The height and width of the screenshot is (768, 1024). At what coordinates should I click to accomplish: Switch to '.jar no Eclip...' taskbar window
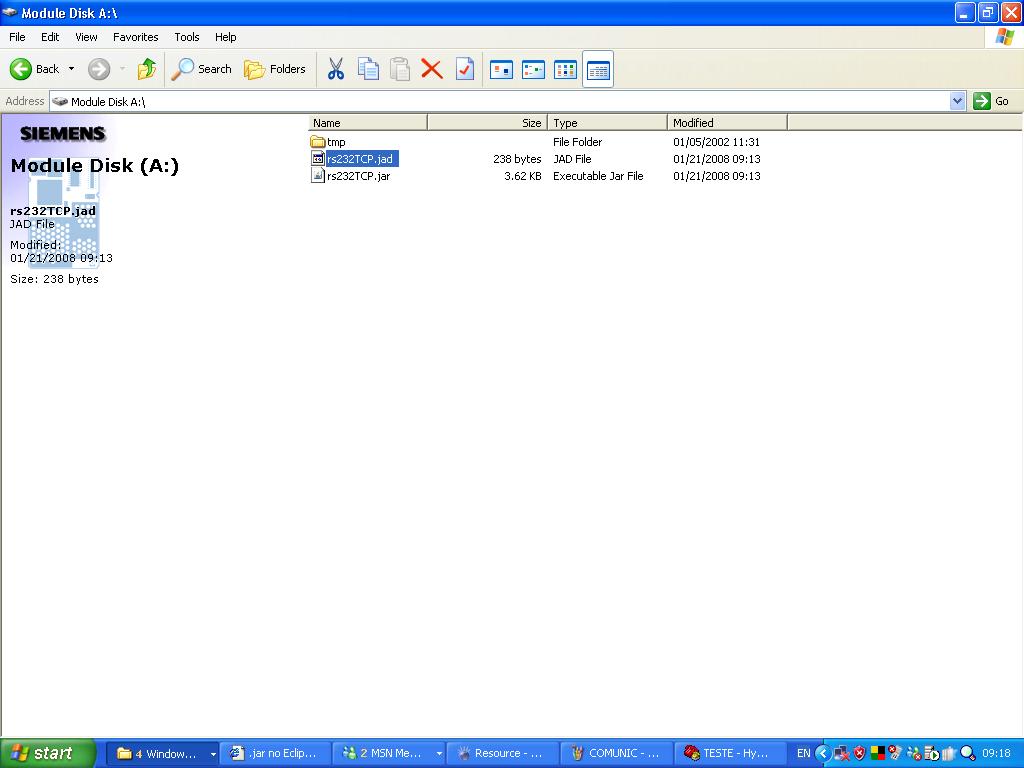[x=275, y=753]
